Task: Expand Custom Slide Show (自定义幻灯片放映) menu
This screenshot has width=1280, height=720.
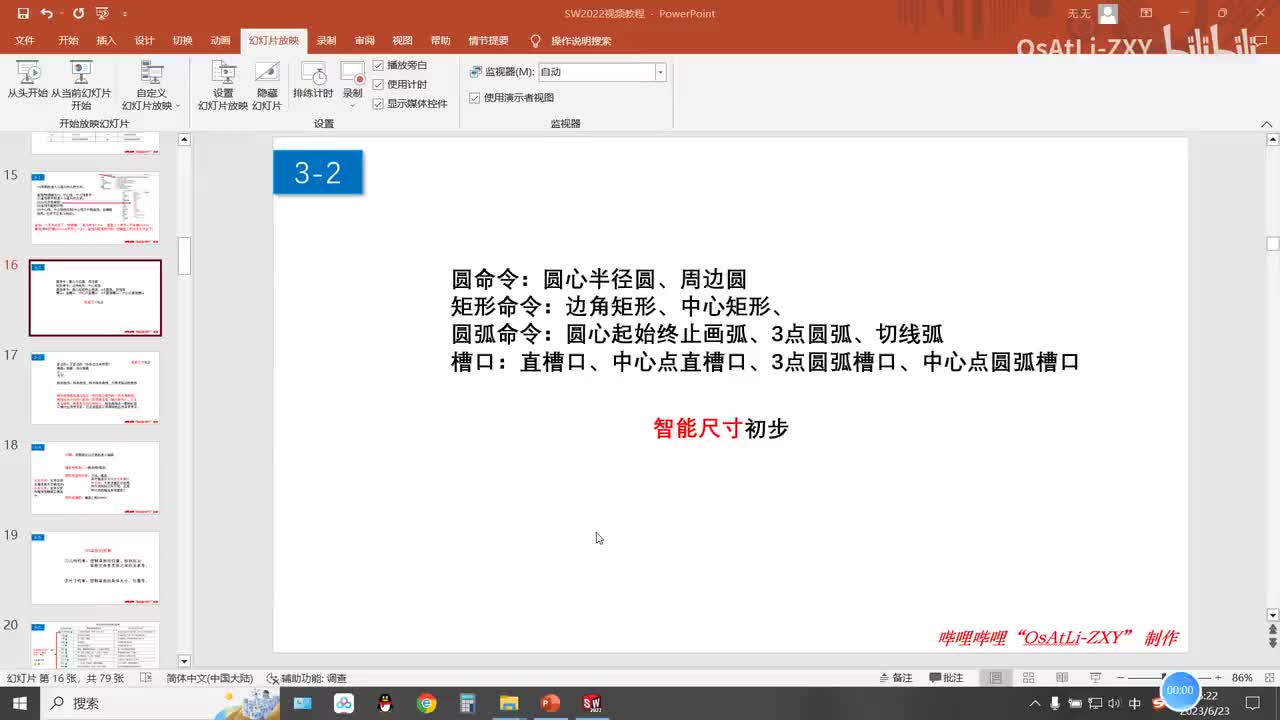Action: [x=151, y=85]
